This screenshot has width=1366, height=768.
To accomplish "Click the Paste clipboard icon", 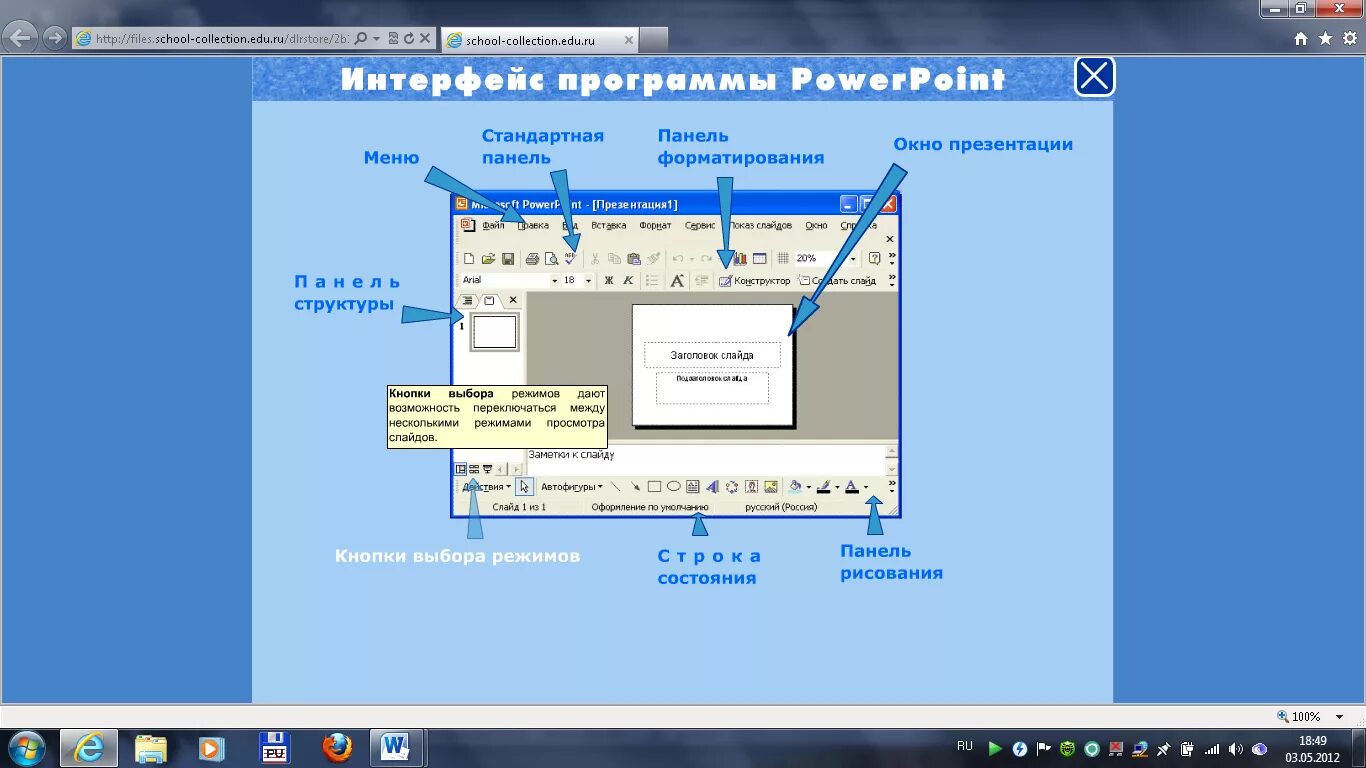I will [x=634, y=259].
